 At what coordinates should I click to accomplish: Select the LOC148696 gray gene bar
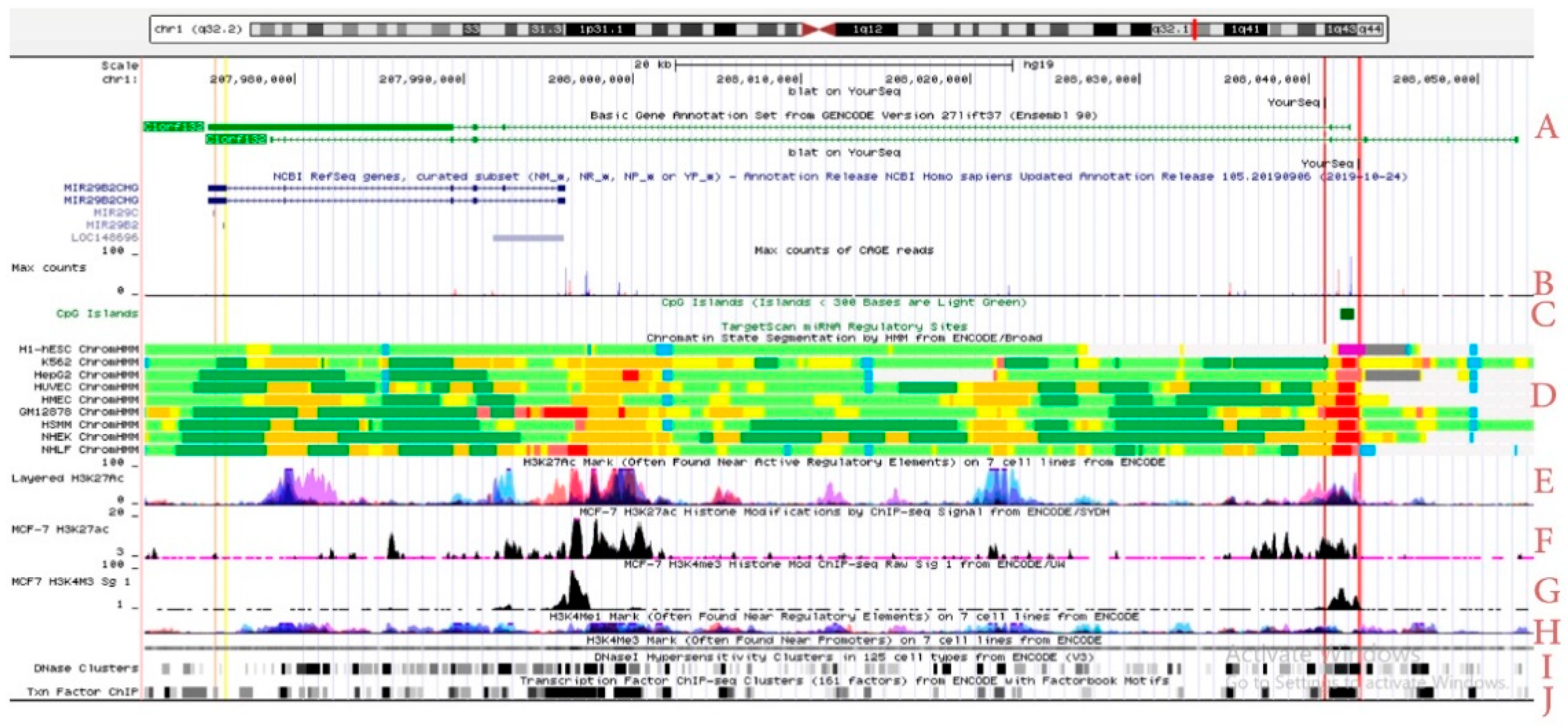(528, 237)
